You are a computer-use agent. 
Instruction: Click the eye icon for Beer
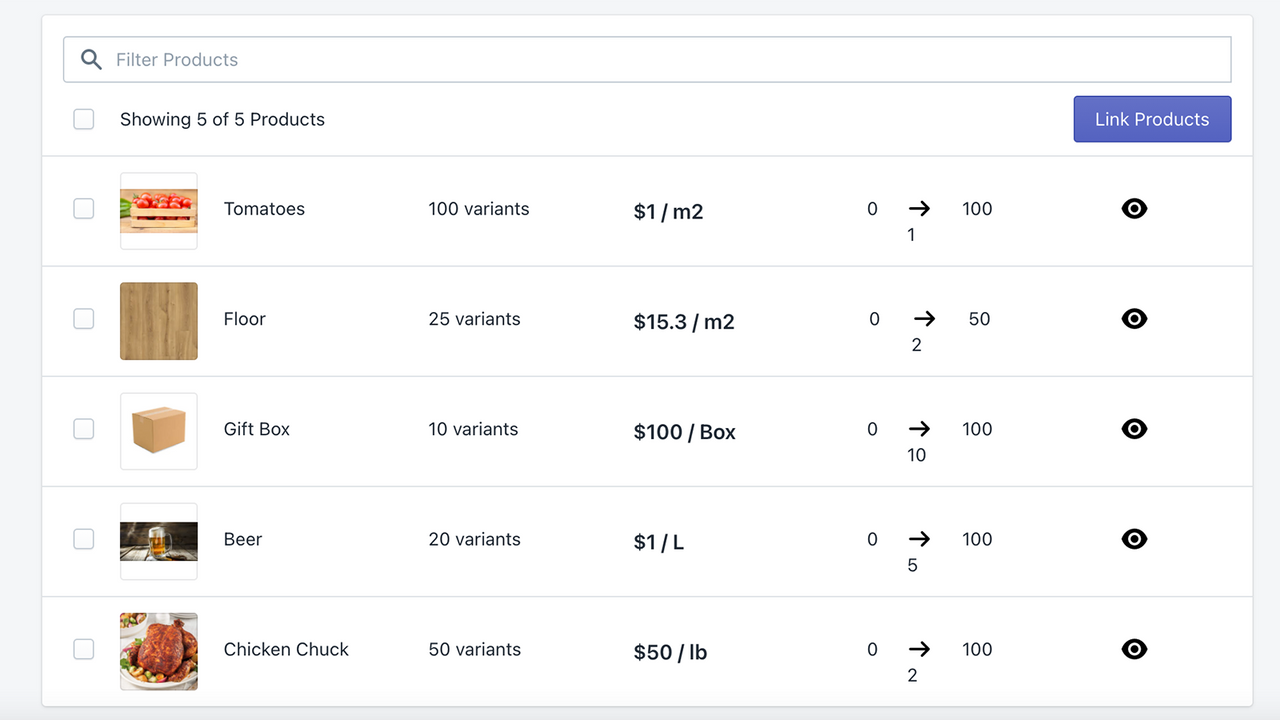[1134, 539]
